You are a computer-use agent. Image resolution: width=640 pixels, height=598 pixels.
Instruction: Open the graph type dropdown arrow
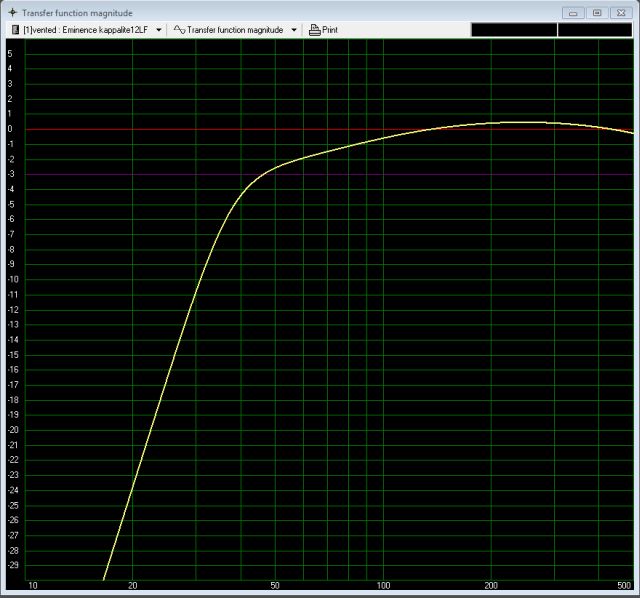pyautogui.click(x=294, y=30)
